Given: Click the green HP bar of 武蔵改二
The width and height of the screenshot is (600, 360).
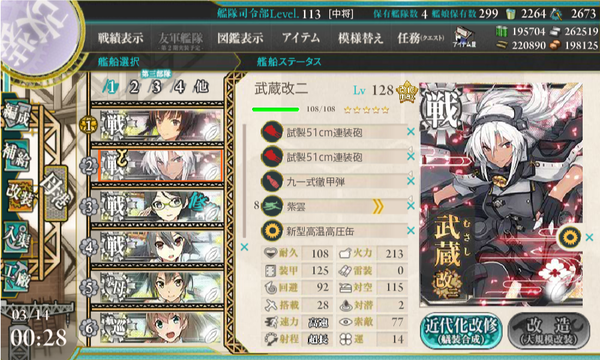Looking at the screenshot, I should (x=276, y=110).
